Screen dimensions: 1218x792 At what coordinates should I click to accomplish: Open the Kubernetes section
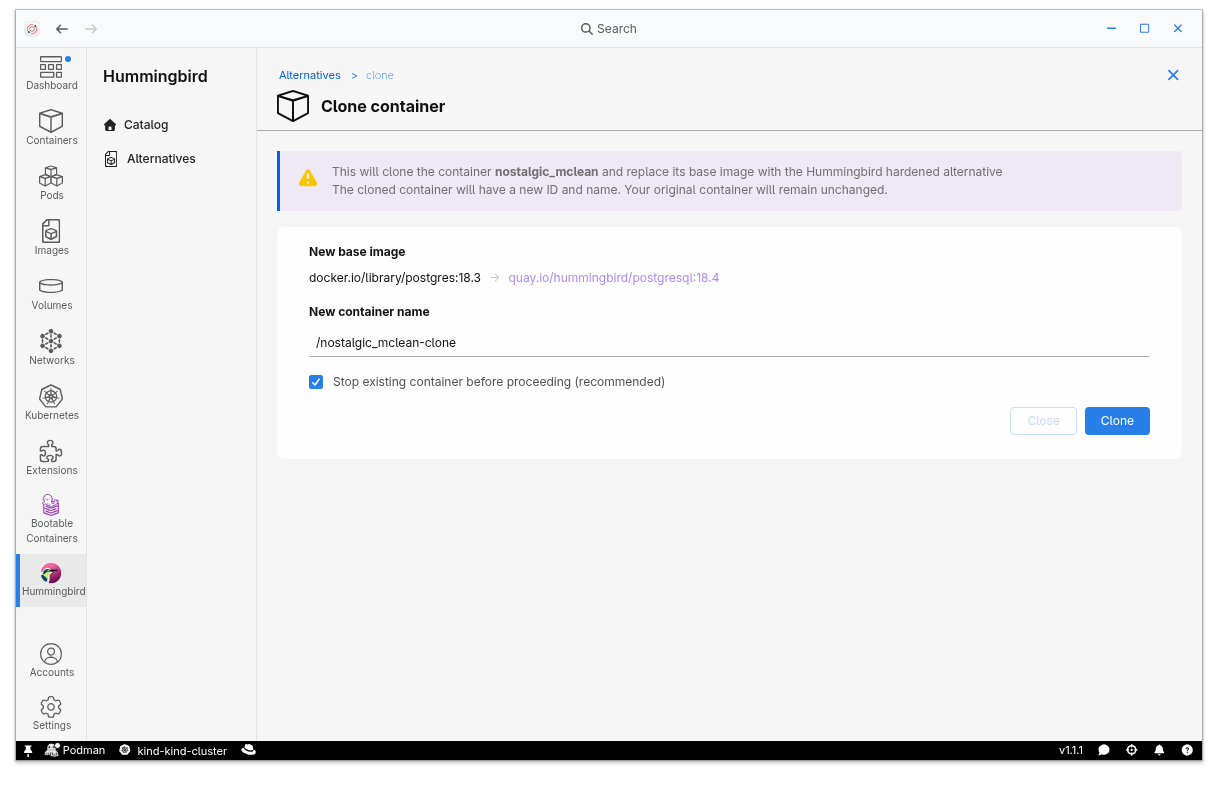51,403
